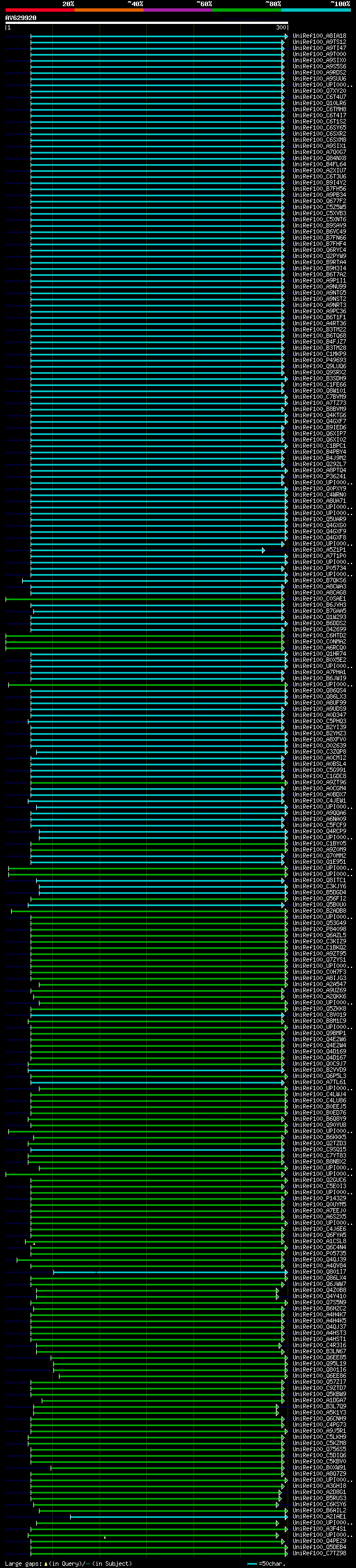This screenshot has width=356, height=1568.
Task: Select the UniRef100_Q9BMP1 label
Action: click(x=319, y=1033)
